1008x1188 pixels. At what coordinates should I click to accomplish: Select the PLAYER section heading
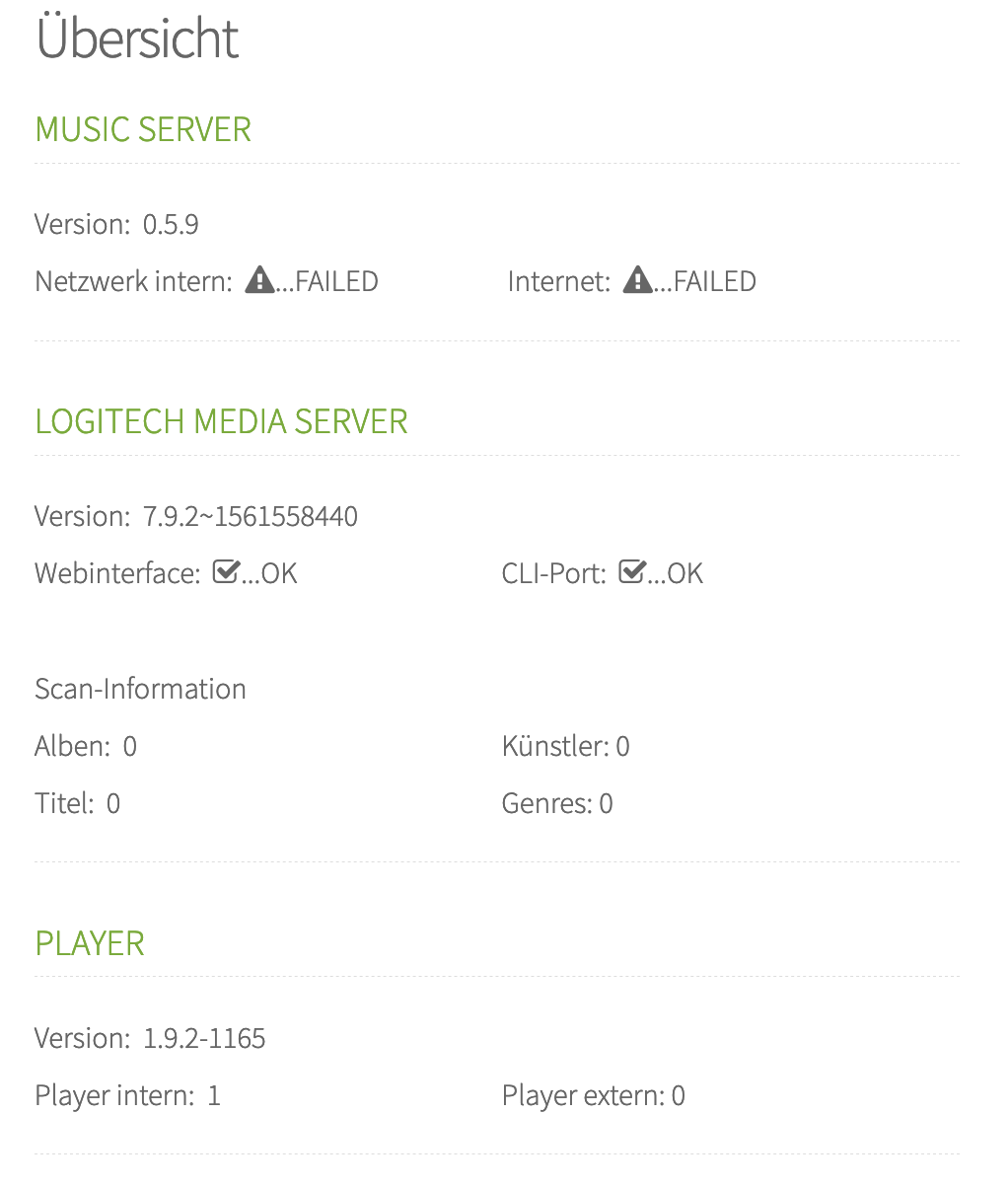pos(90,944)
